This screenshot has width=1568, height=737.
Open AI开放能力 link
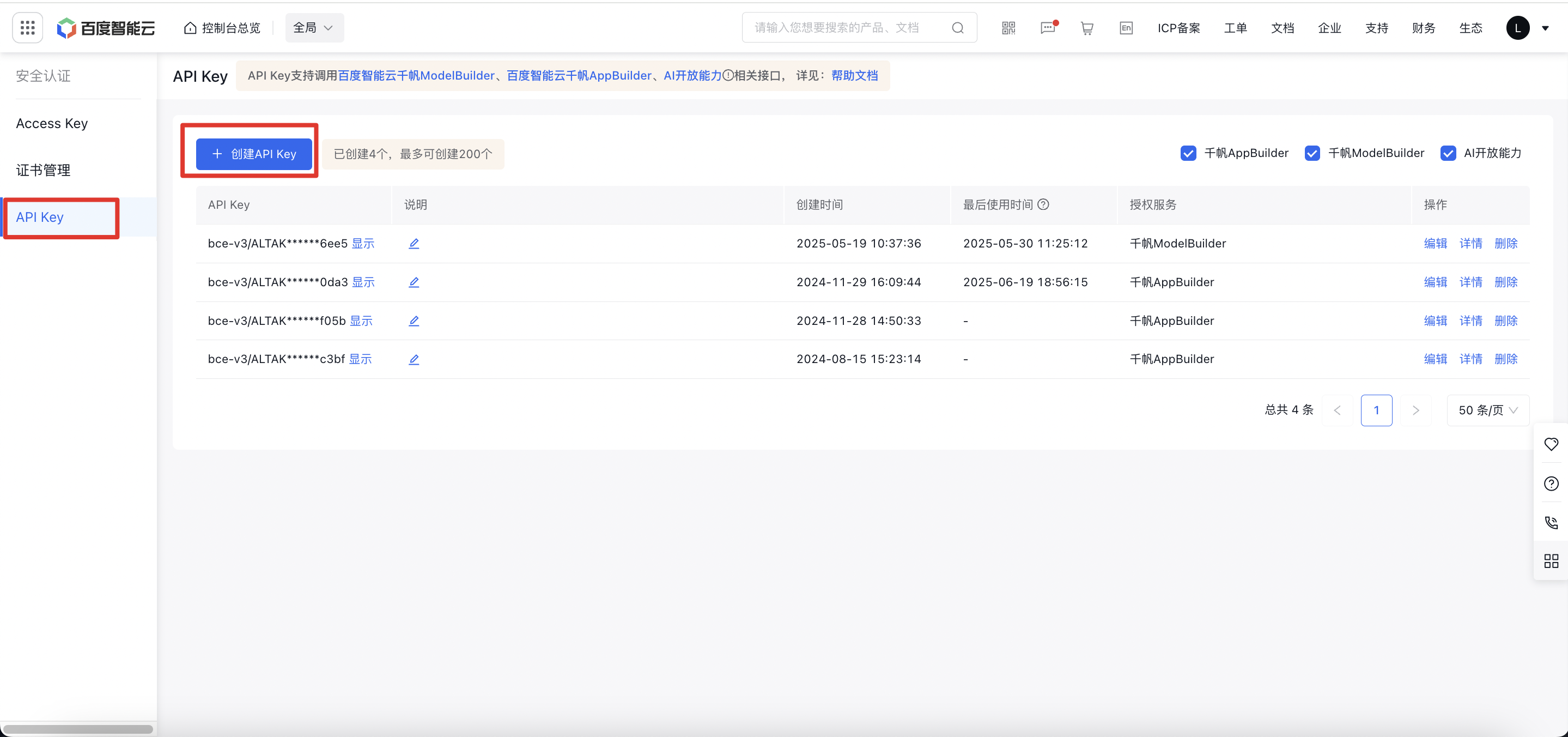pos(692,76)
